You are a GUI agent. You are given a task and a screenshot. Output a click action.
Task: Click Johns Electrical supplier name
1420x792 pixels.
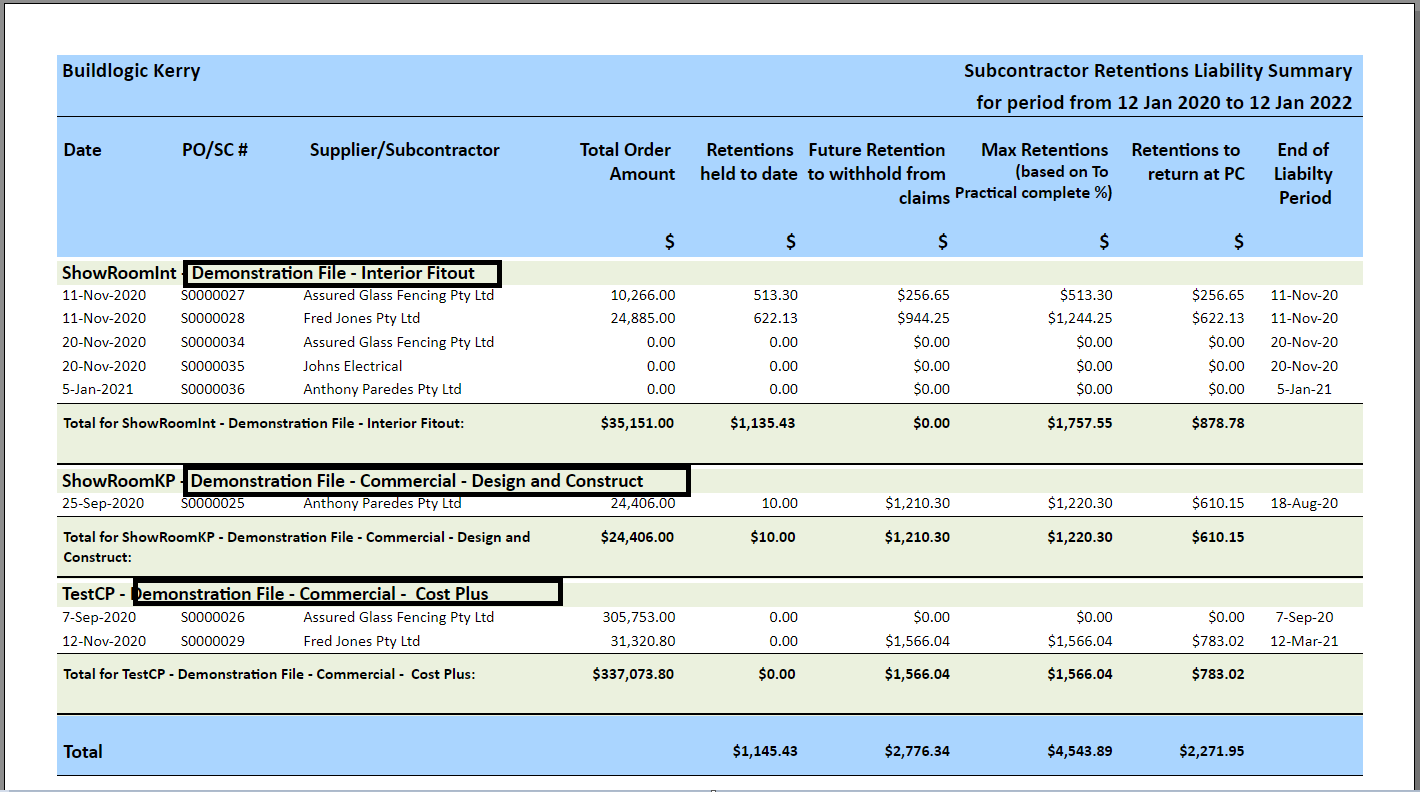[x=353, y=366]
